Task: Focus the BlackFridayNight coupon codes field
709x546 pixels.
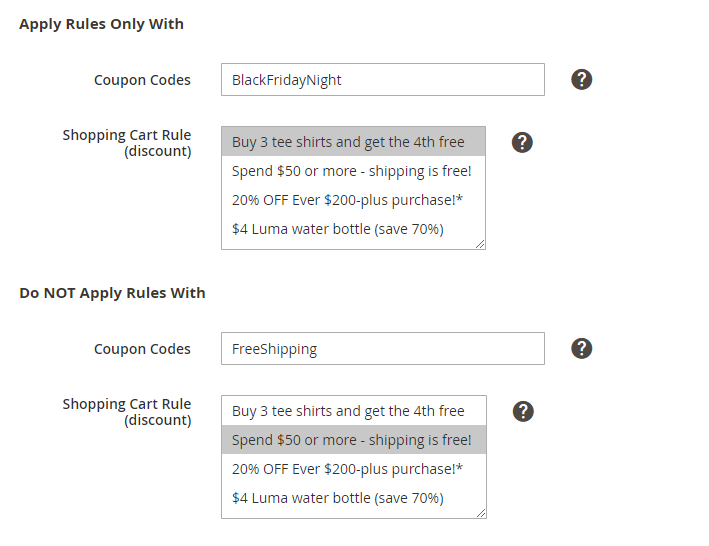Action: click(x=382, y=80)
